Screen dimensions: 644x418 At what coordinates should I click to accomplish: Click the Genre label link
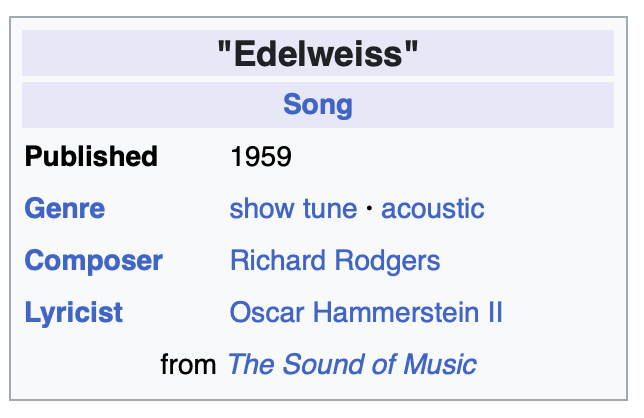64,209
